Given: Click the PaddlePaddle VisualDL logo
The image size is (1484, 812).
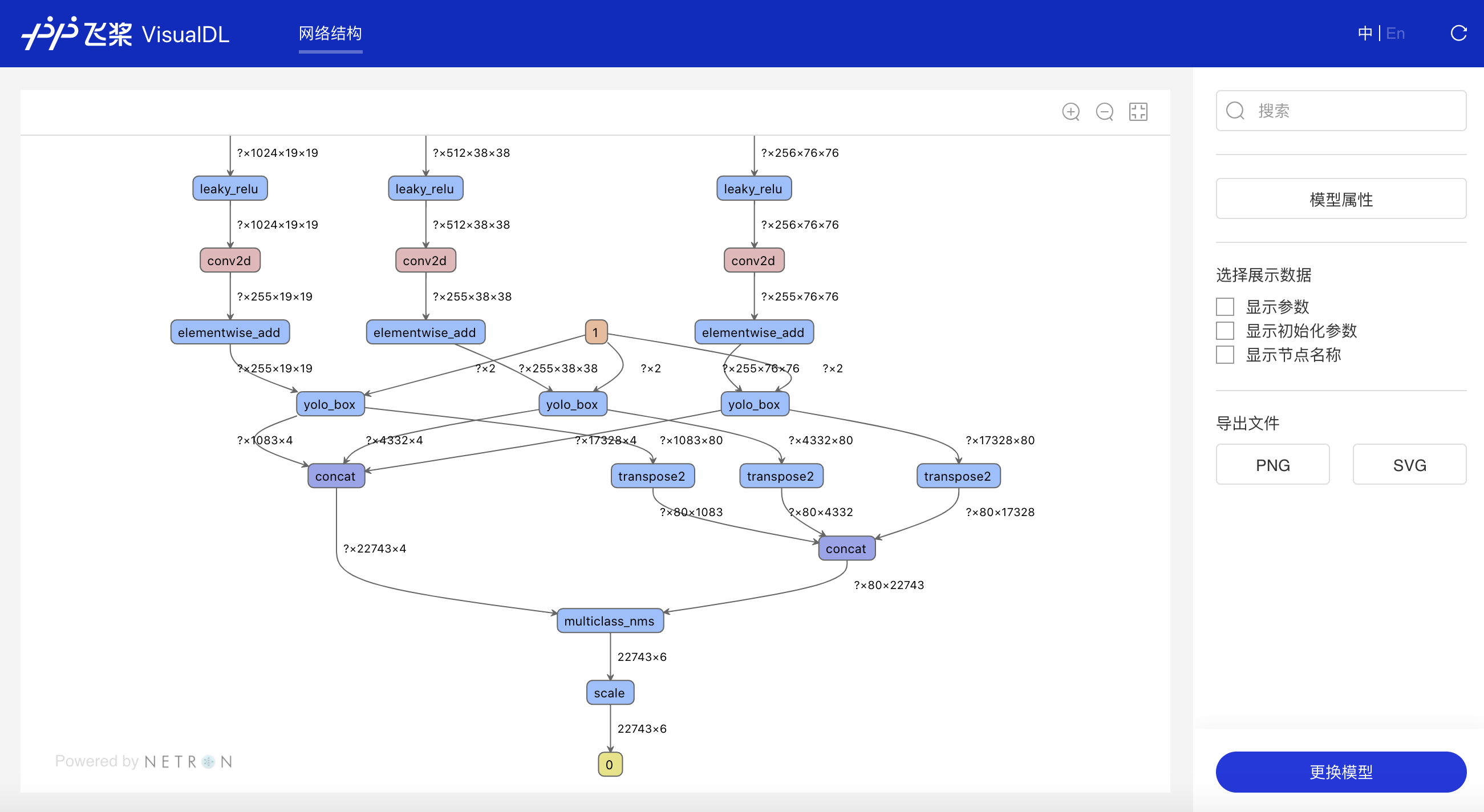Looking at the screenshot, I should [x=125, y=34].
